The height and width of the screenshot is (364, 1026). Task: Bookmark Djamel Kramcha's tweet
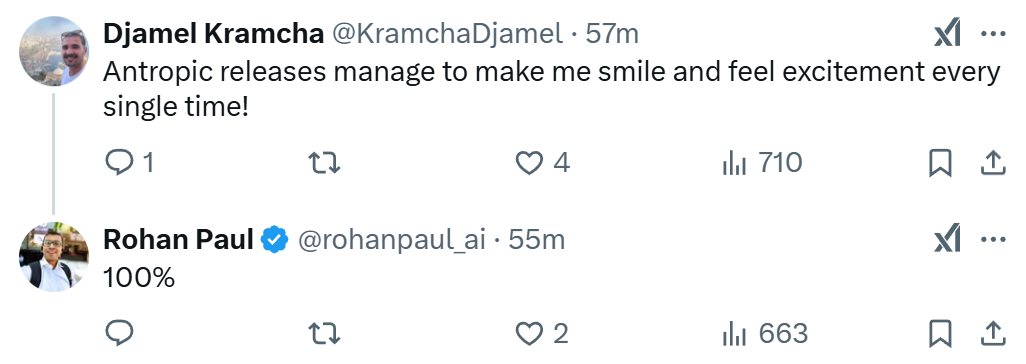940,163
